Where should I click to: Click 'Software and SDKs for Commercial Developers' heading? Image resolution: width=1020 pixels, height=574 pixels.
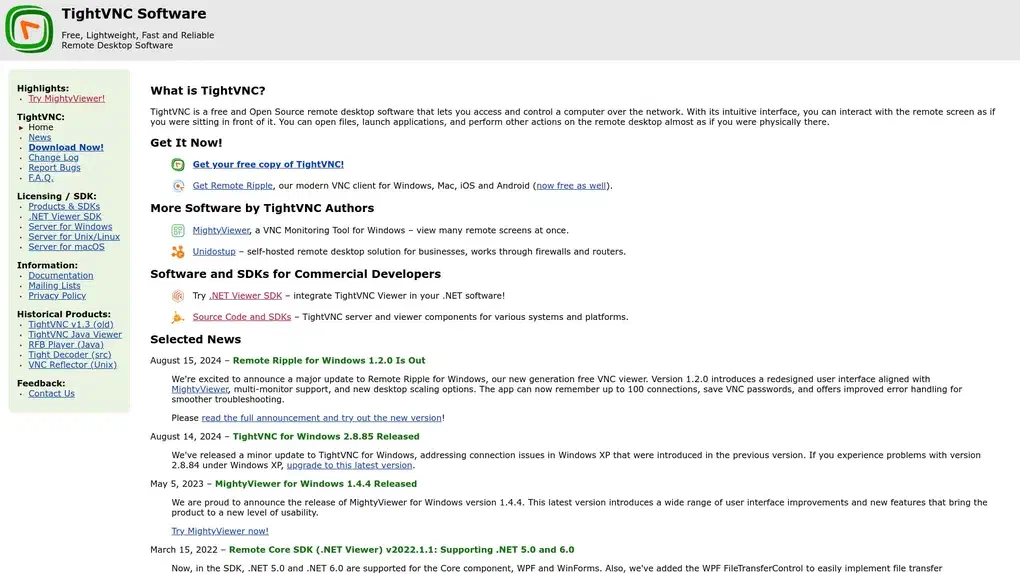pyautogui.click(x=295, y=274)
